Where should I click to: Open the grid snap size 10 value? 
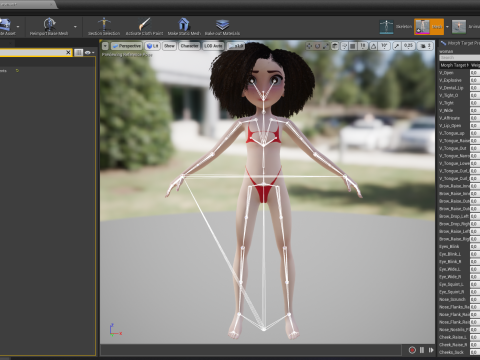coord(363,46)
